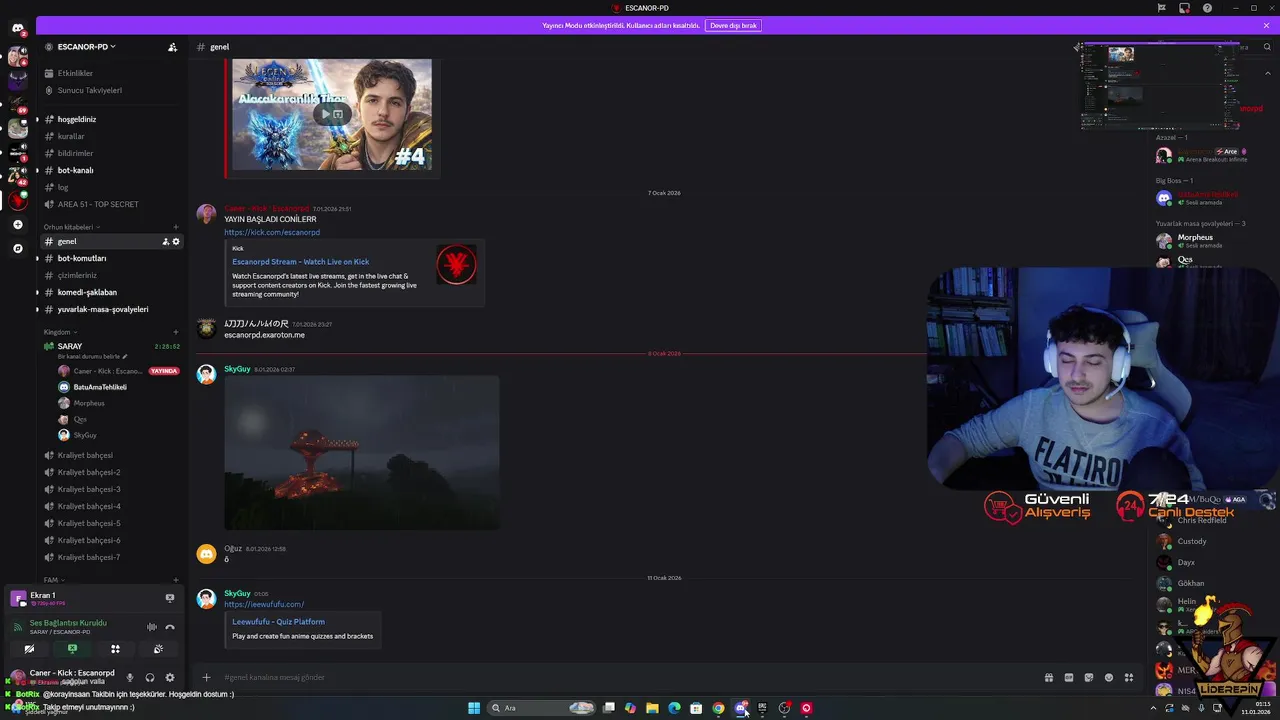The width and height of the screenshot is (1280, 720).
Task: Click invite icon on genel channel
Action: coord(166,242)
